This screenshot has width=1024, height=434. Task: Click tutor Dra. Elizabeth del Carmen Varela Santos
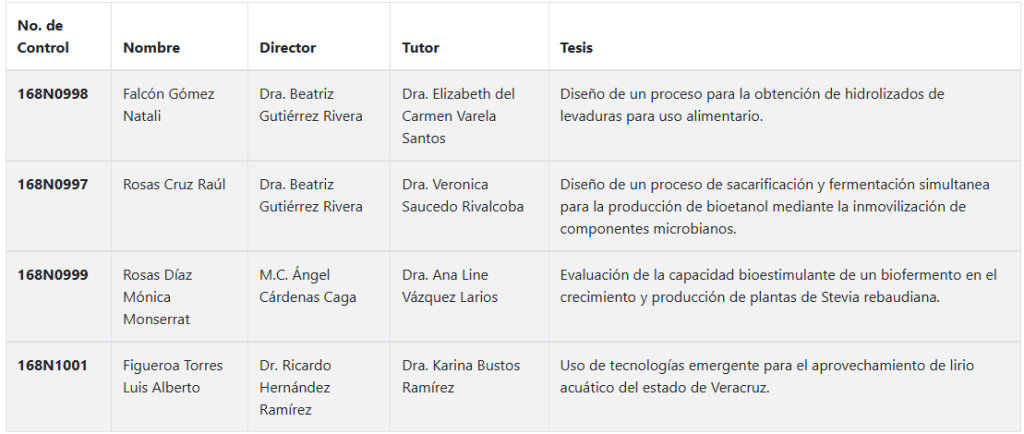pos(458,116)
